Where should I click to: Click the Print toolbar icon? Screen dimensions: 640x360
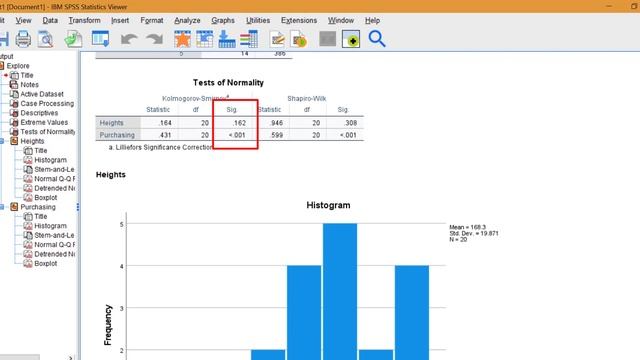coord(23,39)
